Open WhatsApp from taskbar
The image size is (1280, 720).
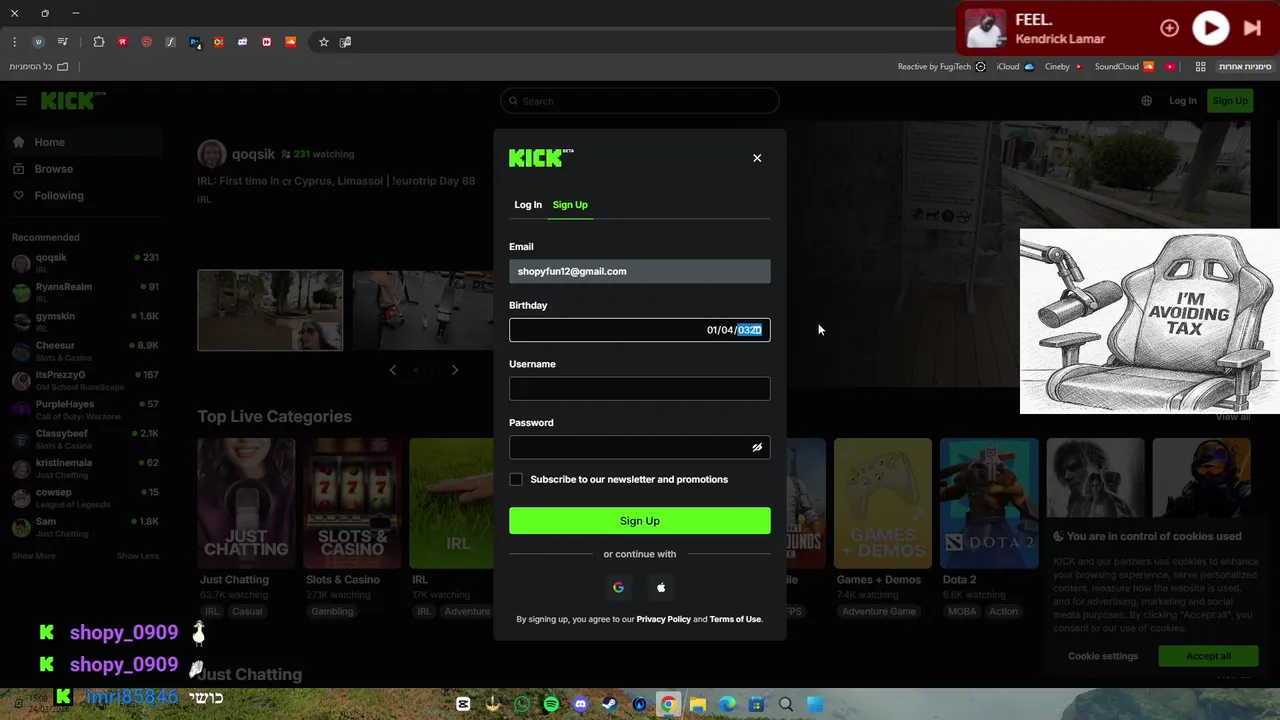coord(522,704)
